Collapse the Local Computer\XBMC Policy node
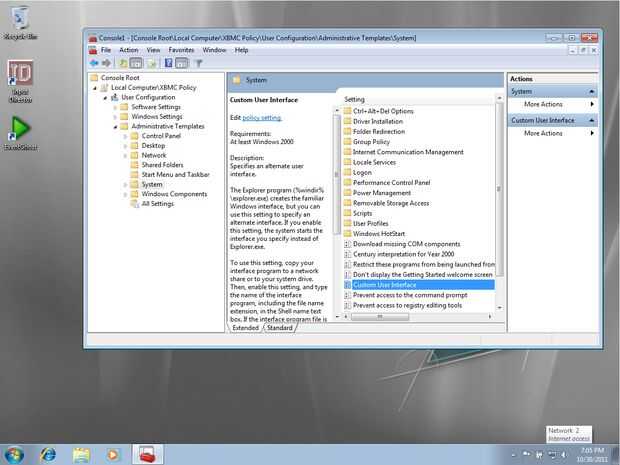This screenshot has width=620, height=465. click(x=95, y=88)
